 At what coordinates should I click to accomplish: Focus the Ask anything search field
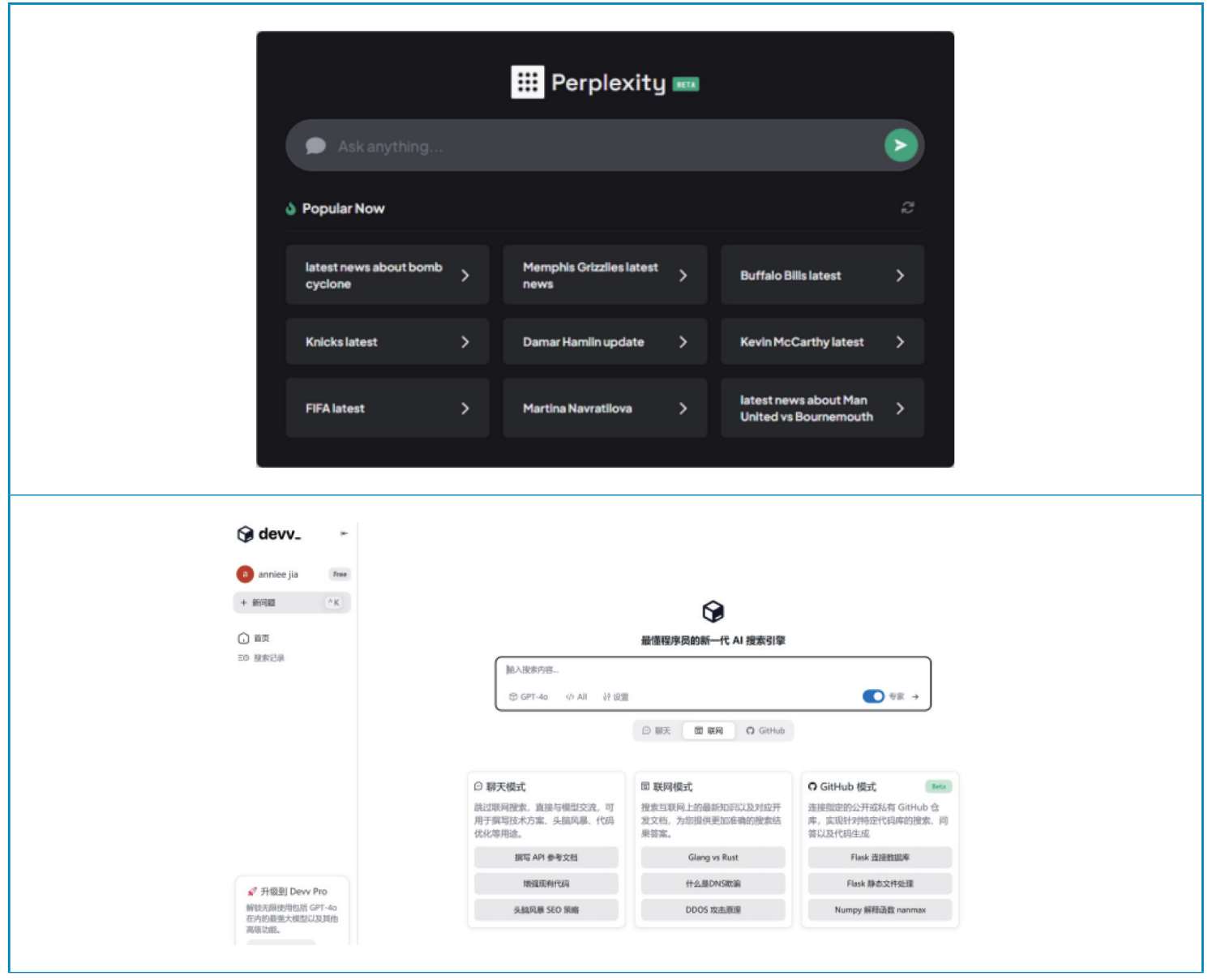(605, 146)
